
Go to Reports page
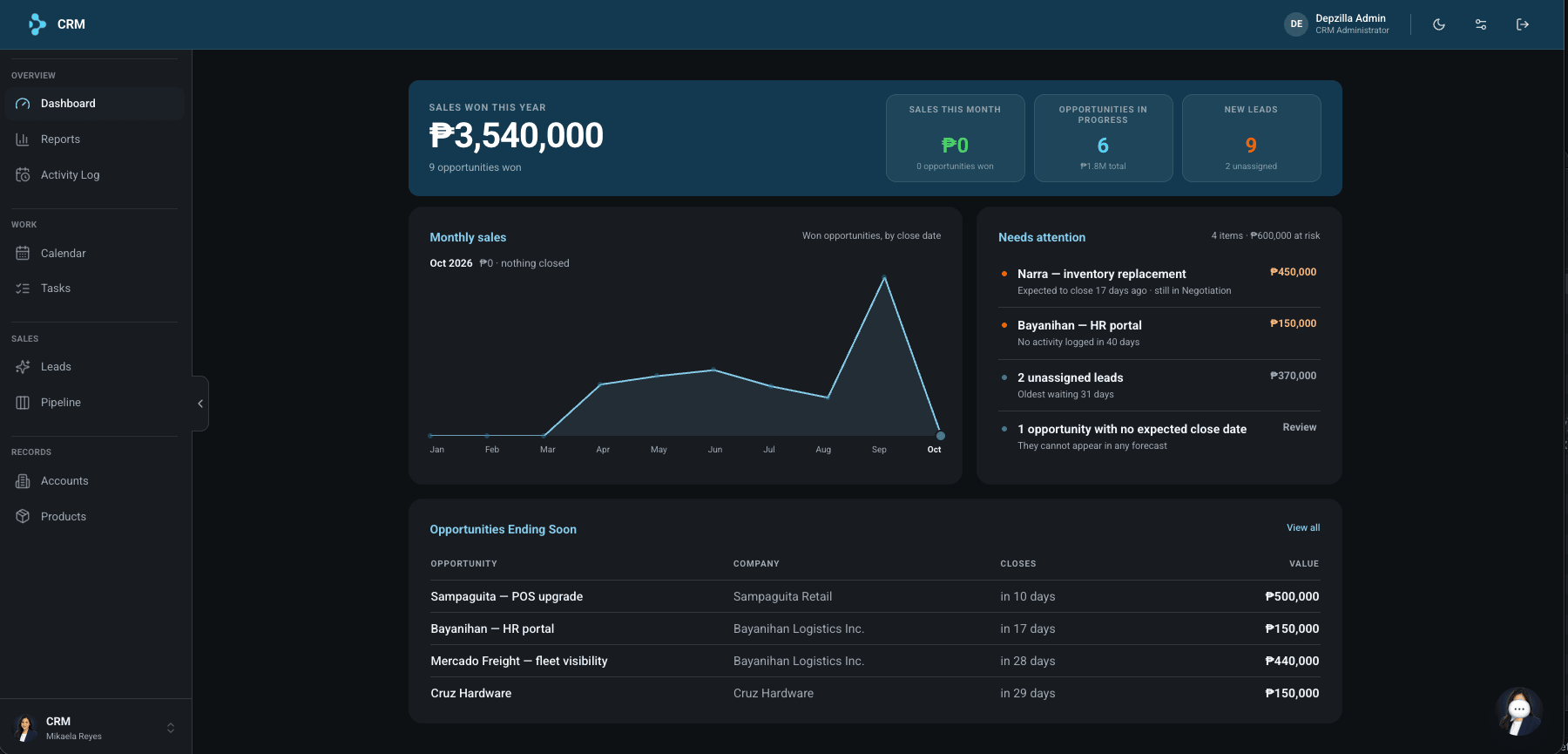[94, 139]
